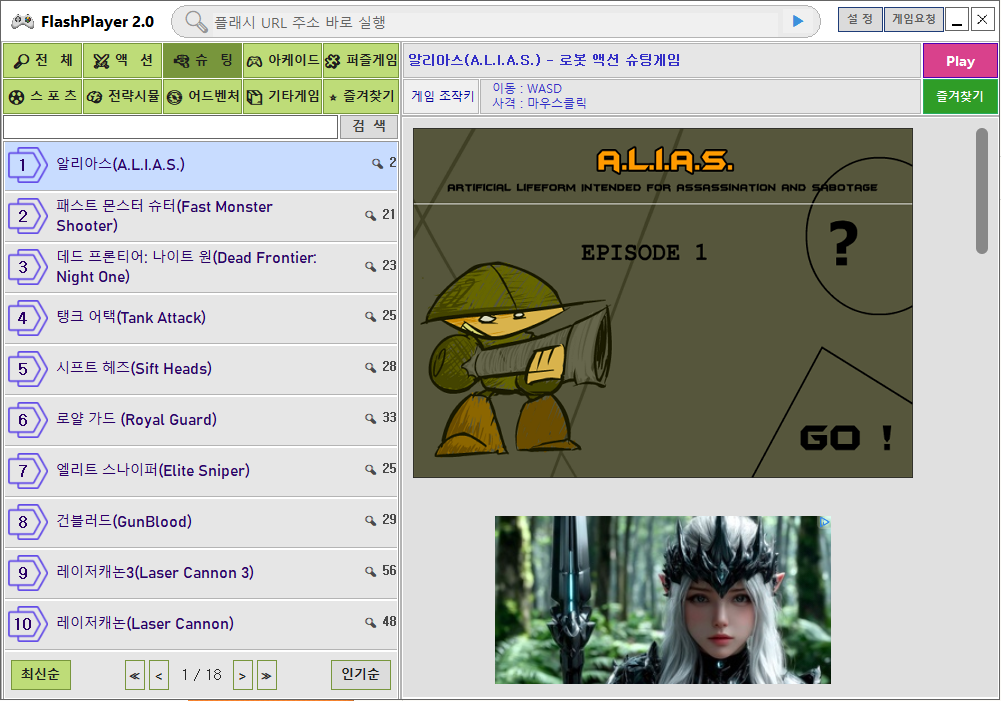Select the 스포츠 category tab
This screenshot has width=1001, height=701.
tap(43, 96)
